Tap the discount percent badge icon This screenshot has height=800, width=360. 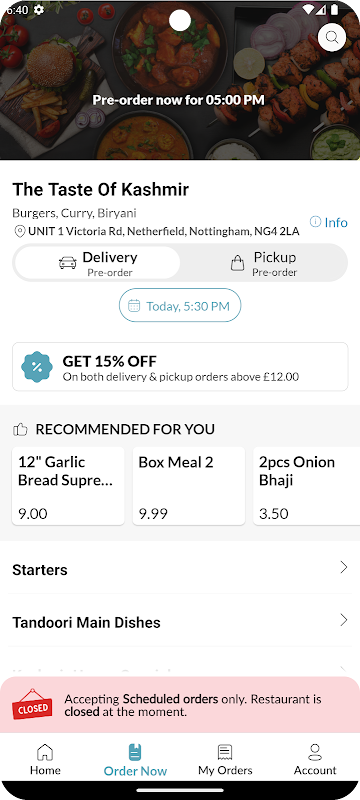point(37,366)
